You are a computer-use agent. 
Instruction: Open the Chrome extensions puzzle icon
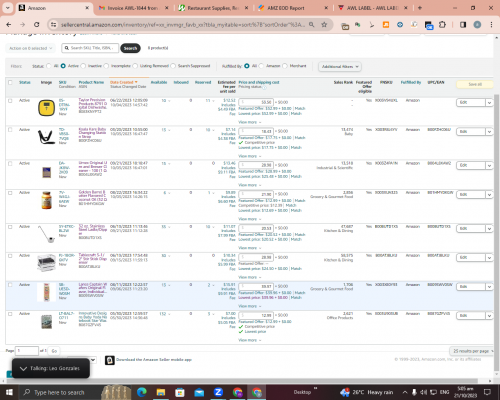point(442,25)
